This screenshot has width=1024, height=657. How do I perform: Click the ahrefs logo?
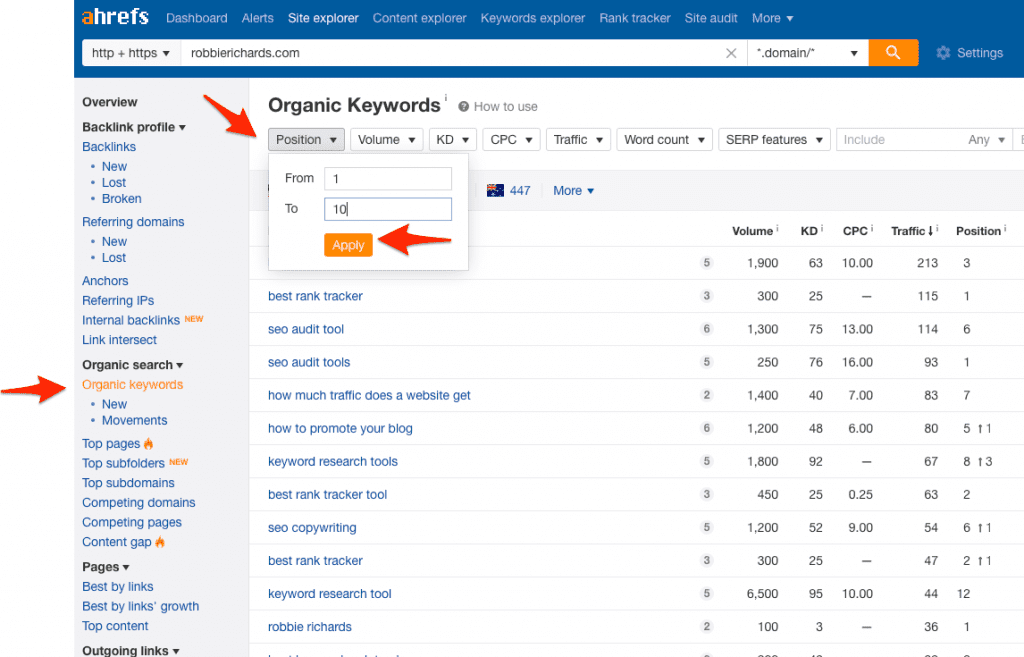[115, 17]
